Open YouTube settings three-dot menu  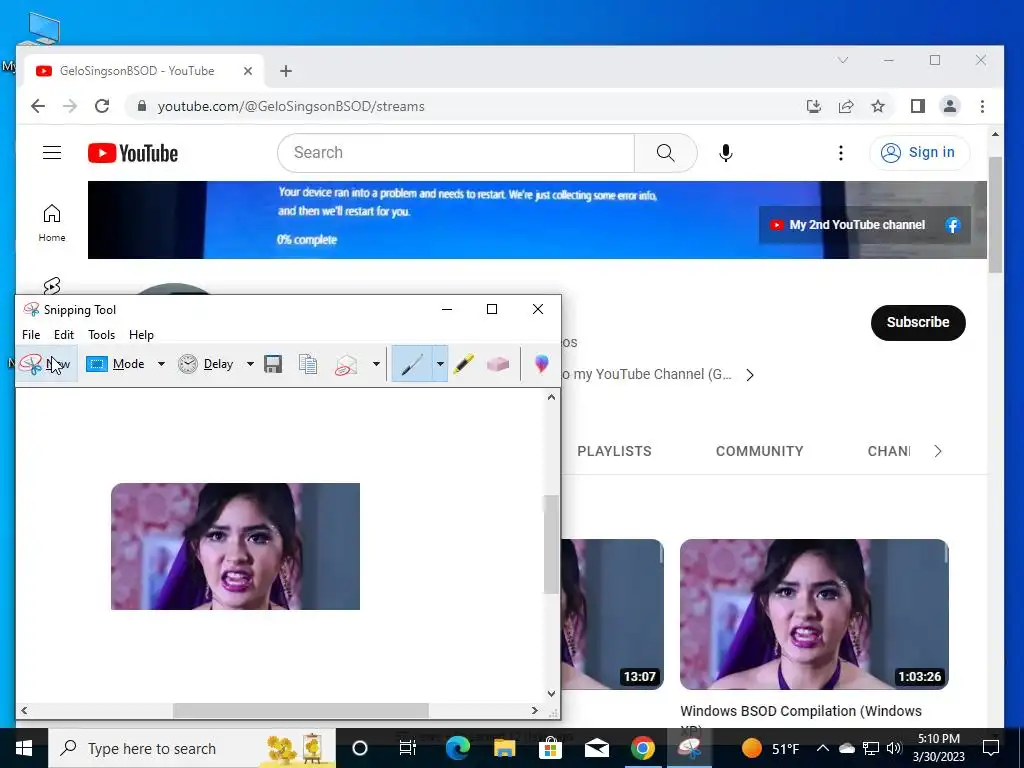840,153
